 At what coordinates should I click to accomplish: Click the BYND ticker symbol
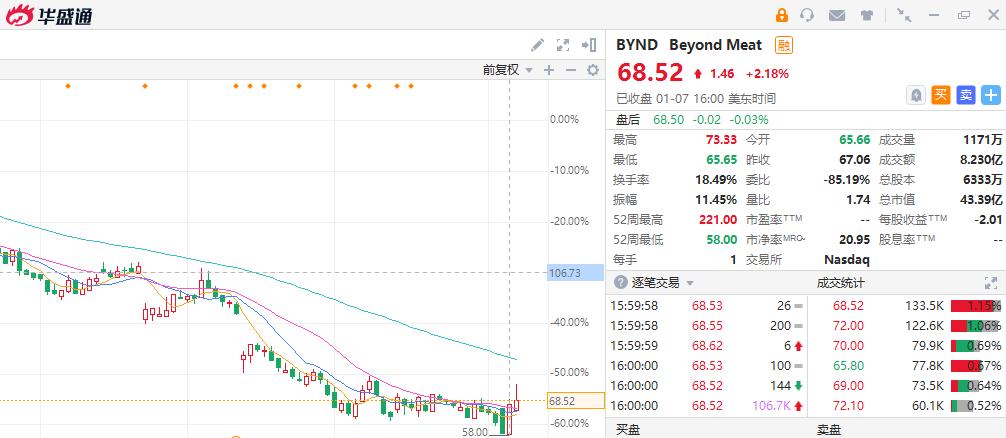(636, 45)
